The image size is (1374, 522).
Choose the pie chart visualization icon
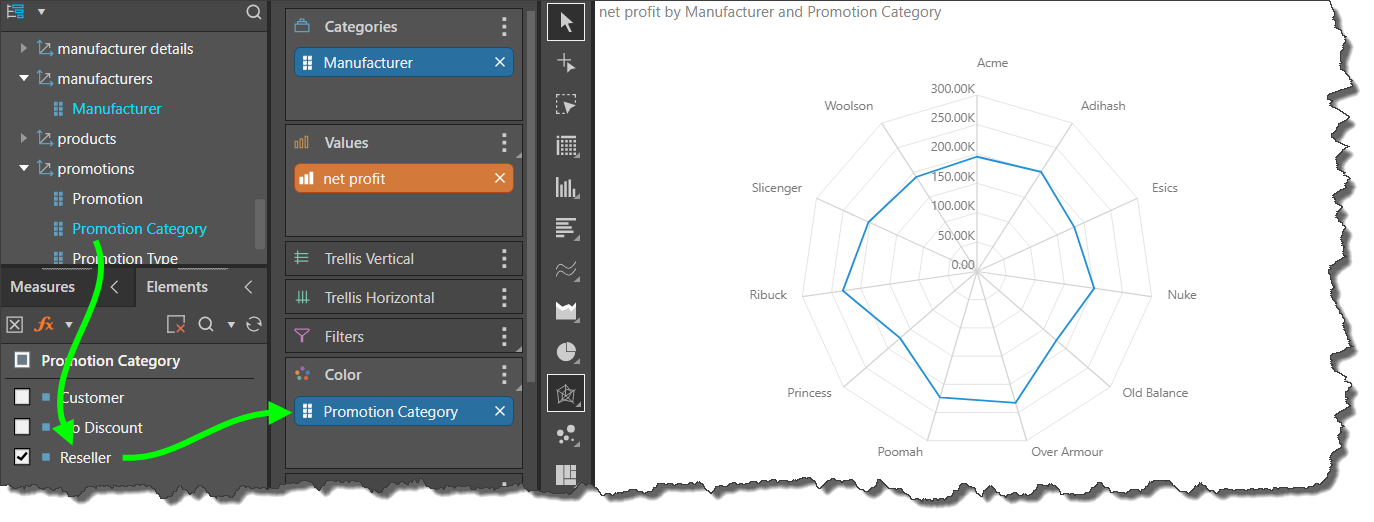click(x=566, y=352)
